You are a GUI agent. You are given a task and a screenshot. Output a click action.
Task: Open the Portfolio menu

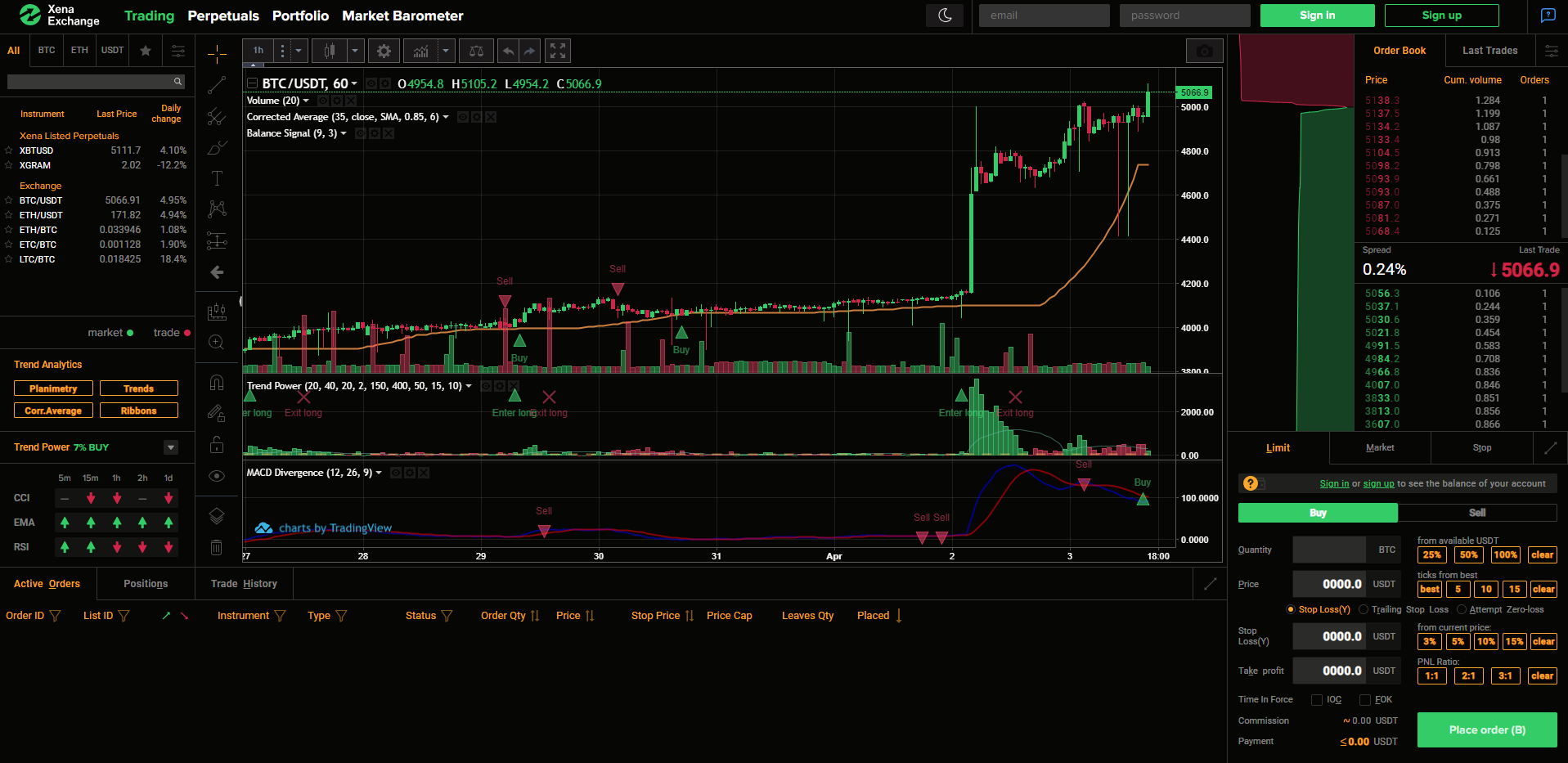pyautogui.click(x=300, y=16)
